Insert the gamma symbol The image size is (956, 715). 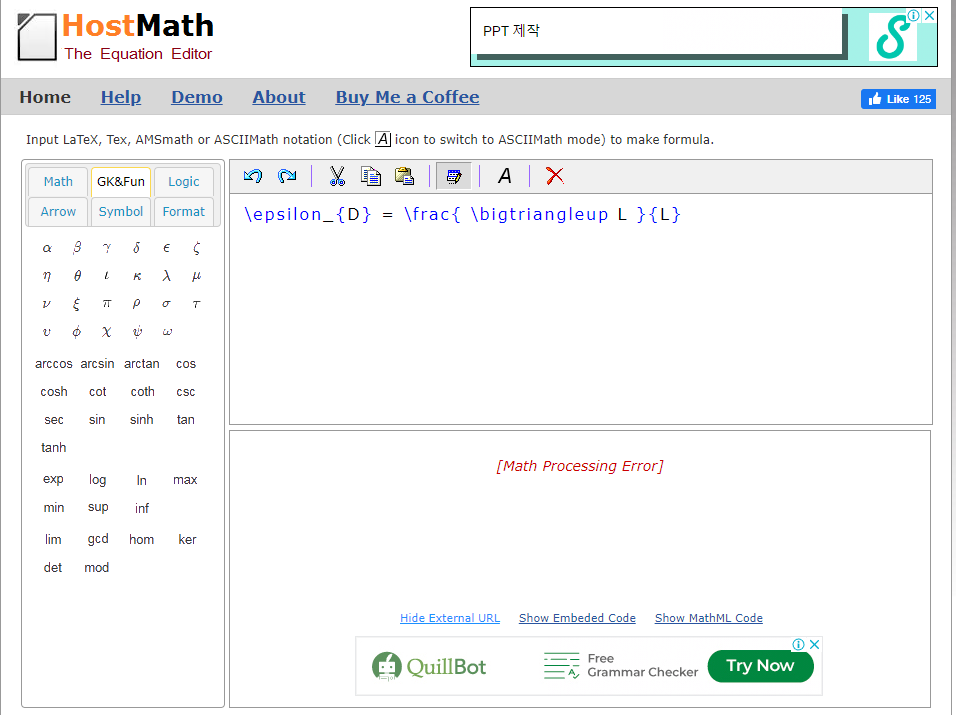pos(107,248)
